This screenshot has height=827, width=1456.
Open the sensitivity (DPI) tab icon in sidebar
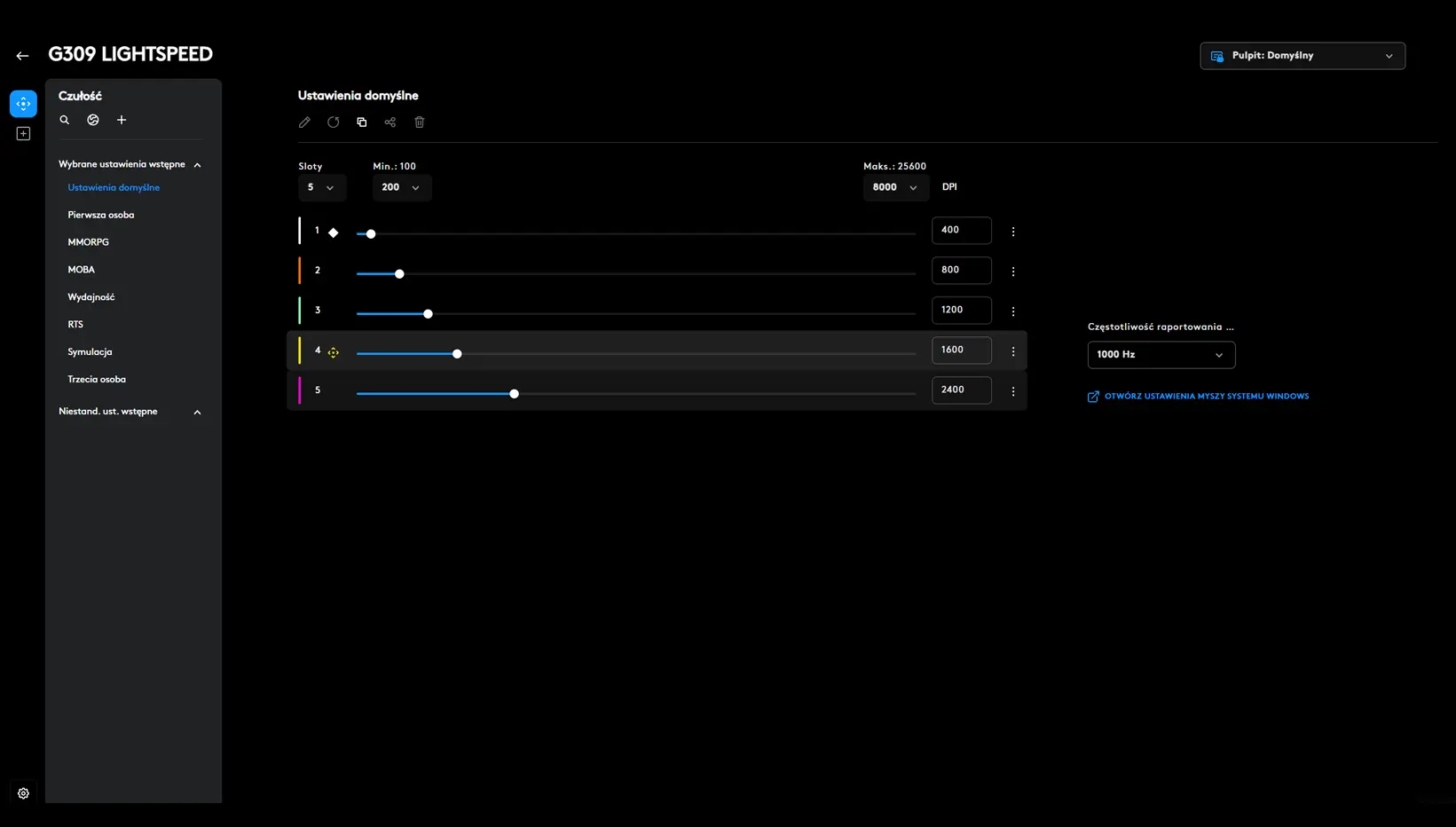point(23,104)
